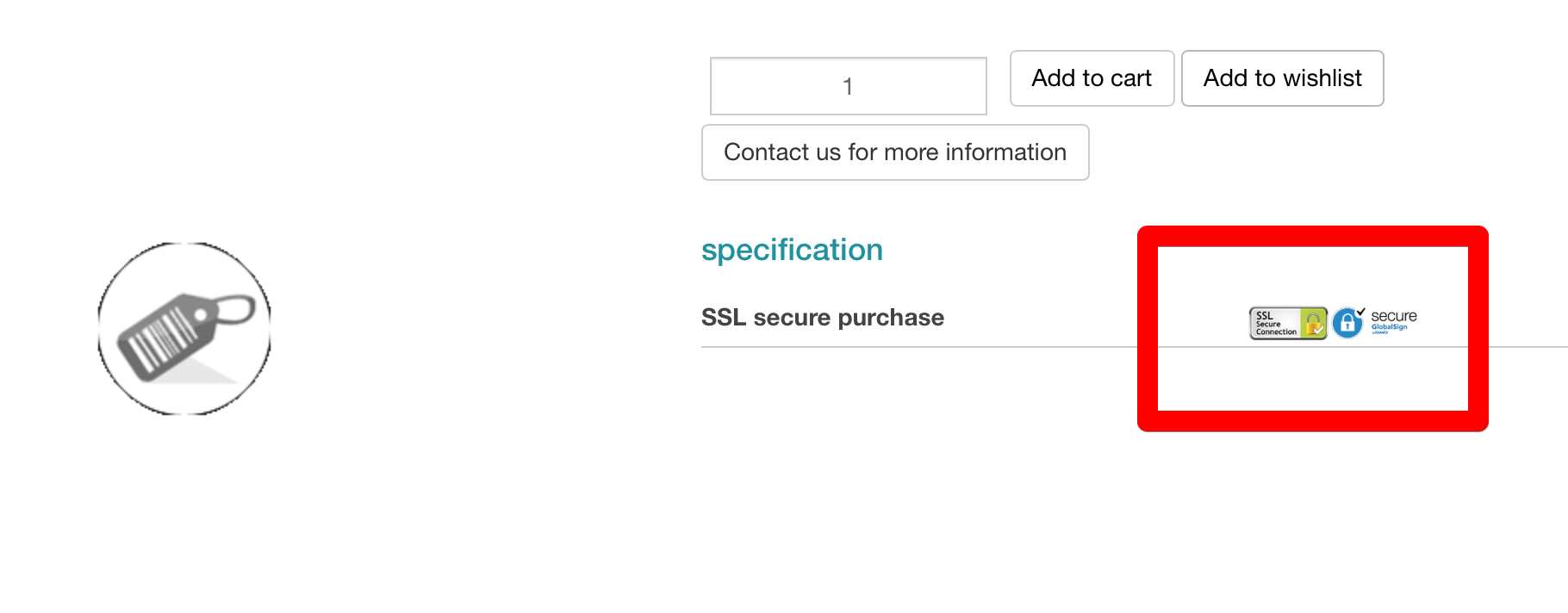Click the white checkmark on gold padlock
The height and width of the screenshot is (613, 1568).
coord(1318,329)
